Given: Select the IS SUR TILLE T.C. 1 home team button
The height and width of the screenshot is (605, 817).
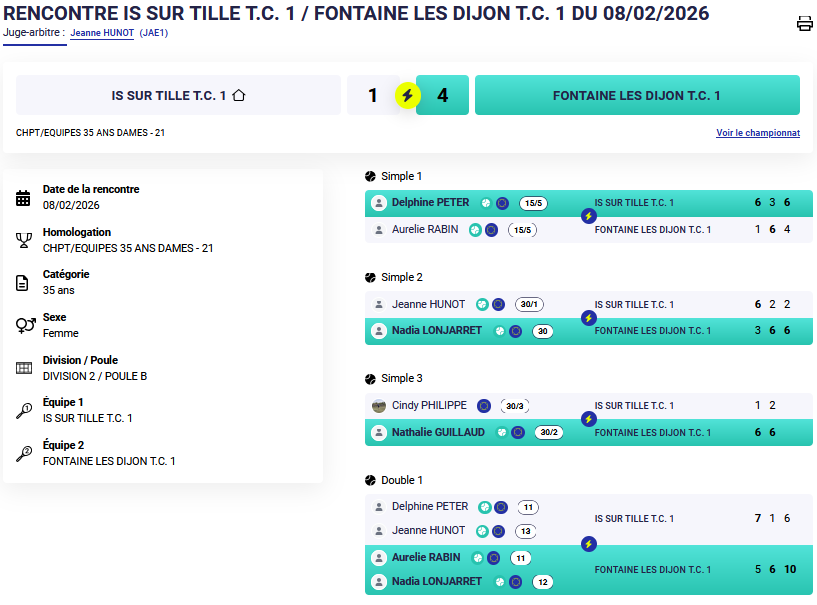Looking at the screenshot, I should pyautogui.click(x=179, y=96).
